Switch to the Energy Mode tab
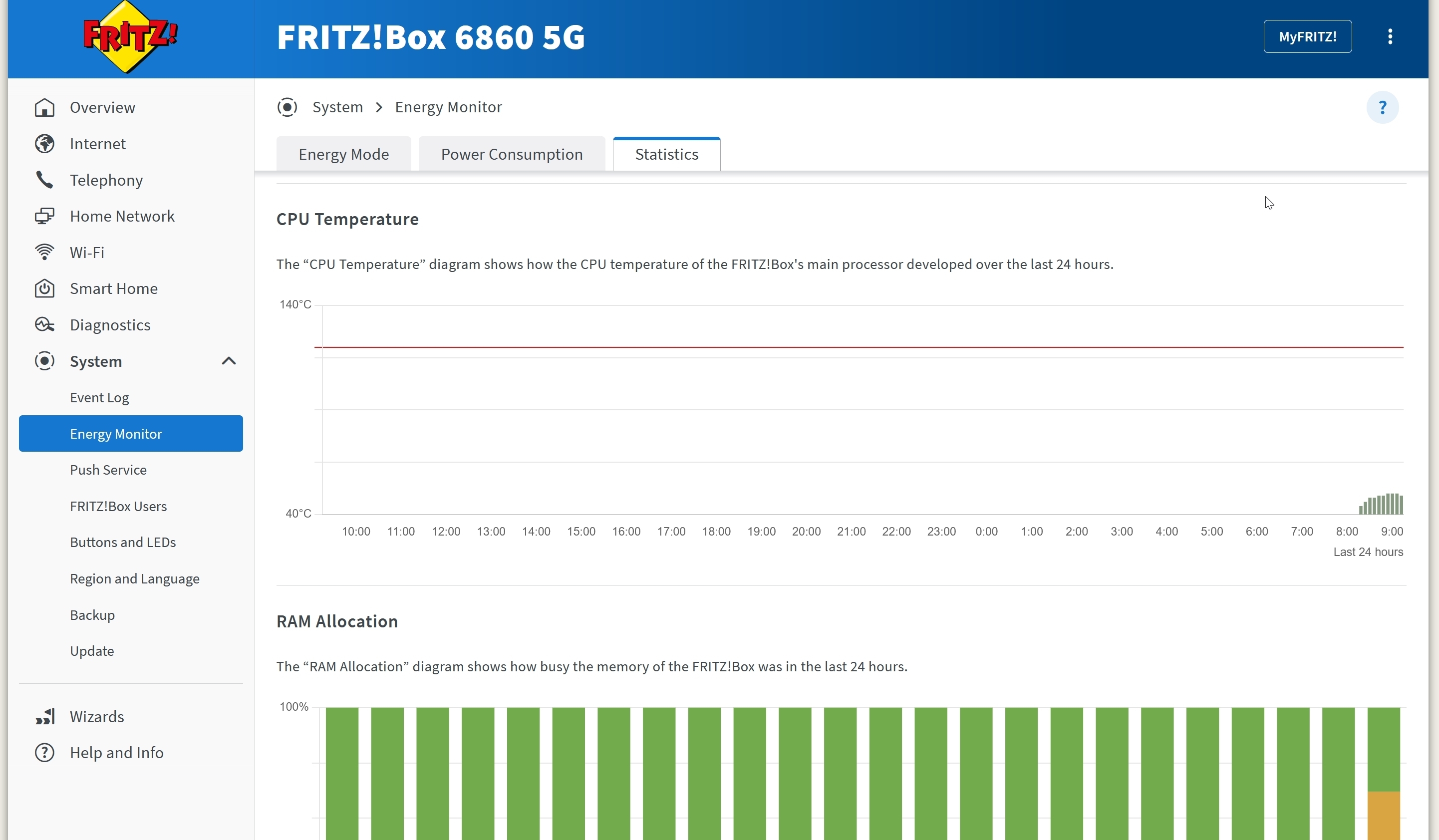 [344, 154]
